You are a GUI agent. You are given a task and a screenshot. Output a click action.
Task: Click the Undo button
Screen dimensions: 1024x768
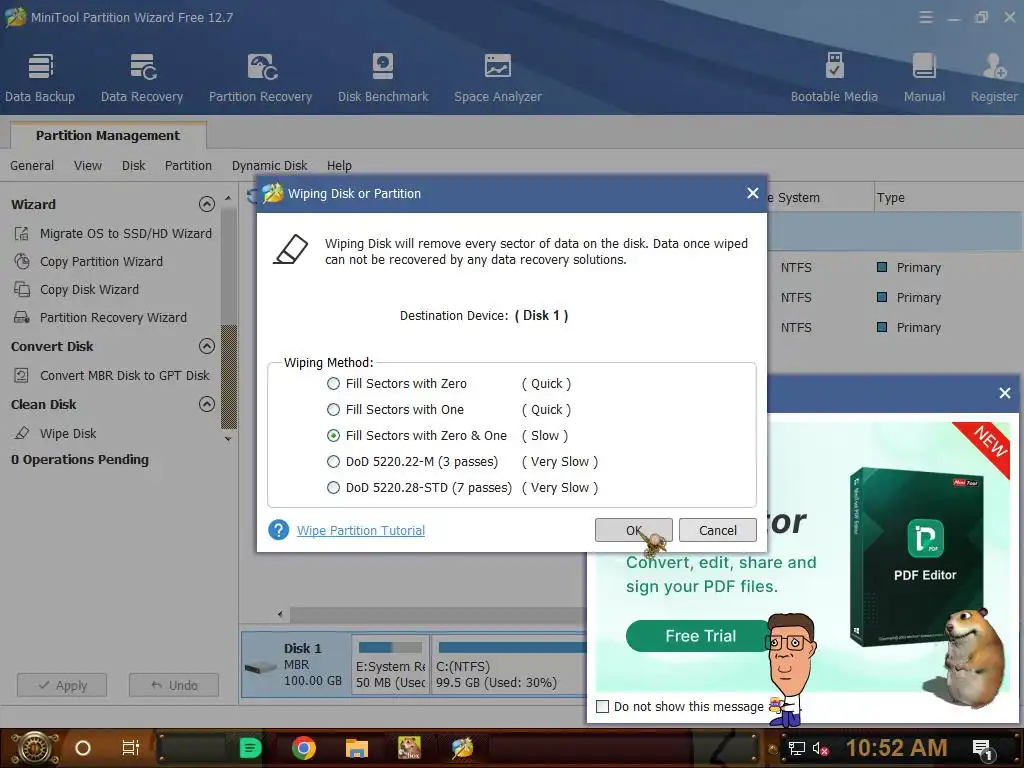[174, 685]
